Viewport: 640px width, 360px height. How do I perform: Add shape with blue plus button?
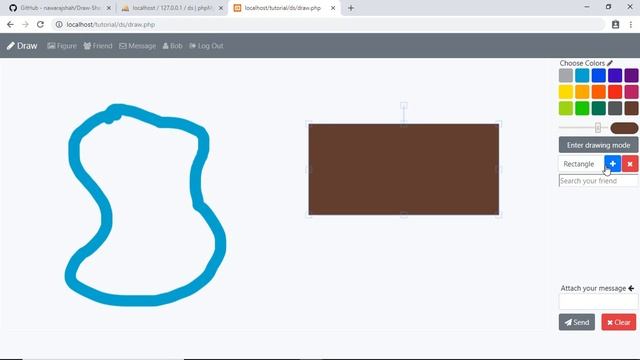tap(613, 164)
